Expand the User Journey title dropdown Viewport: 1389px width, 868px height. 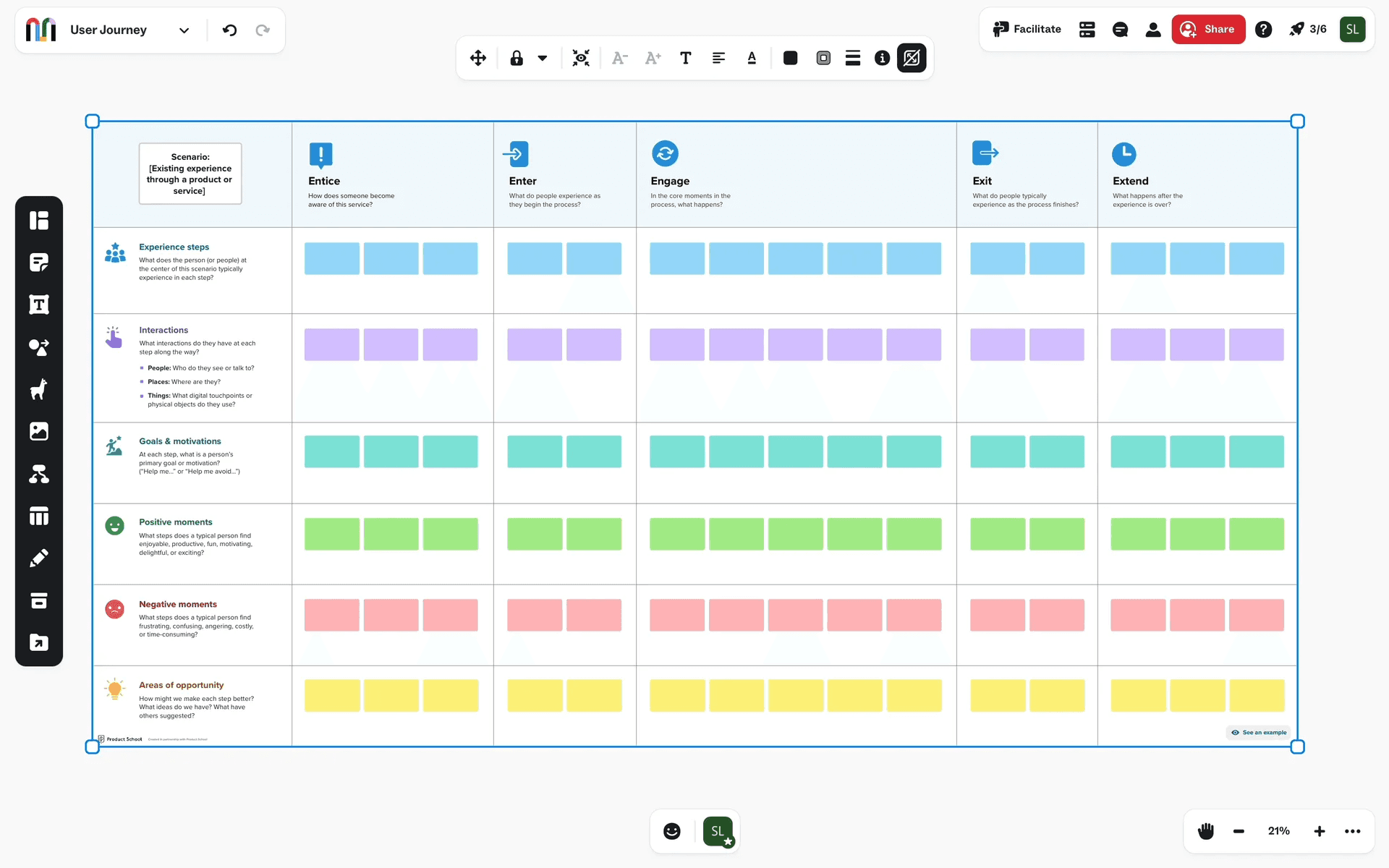tap(184, 30)
